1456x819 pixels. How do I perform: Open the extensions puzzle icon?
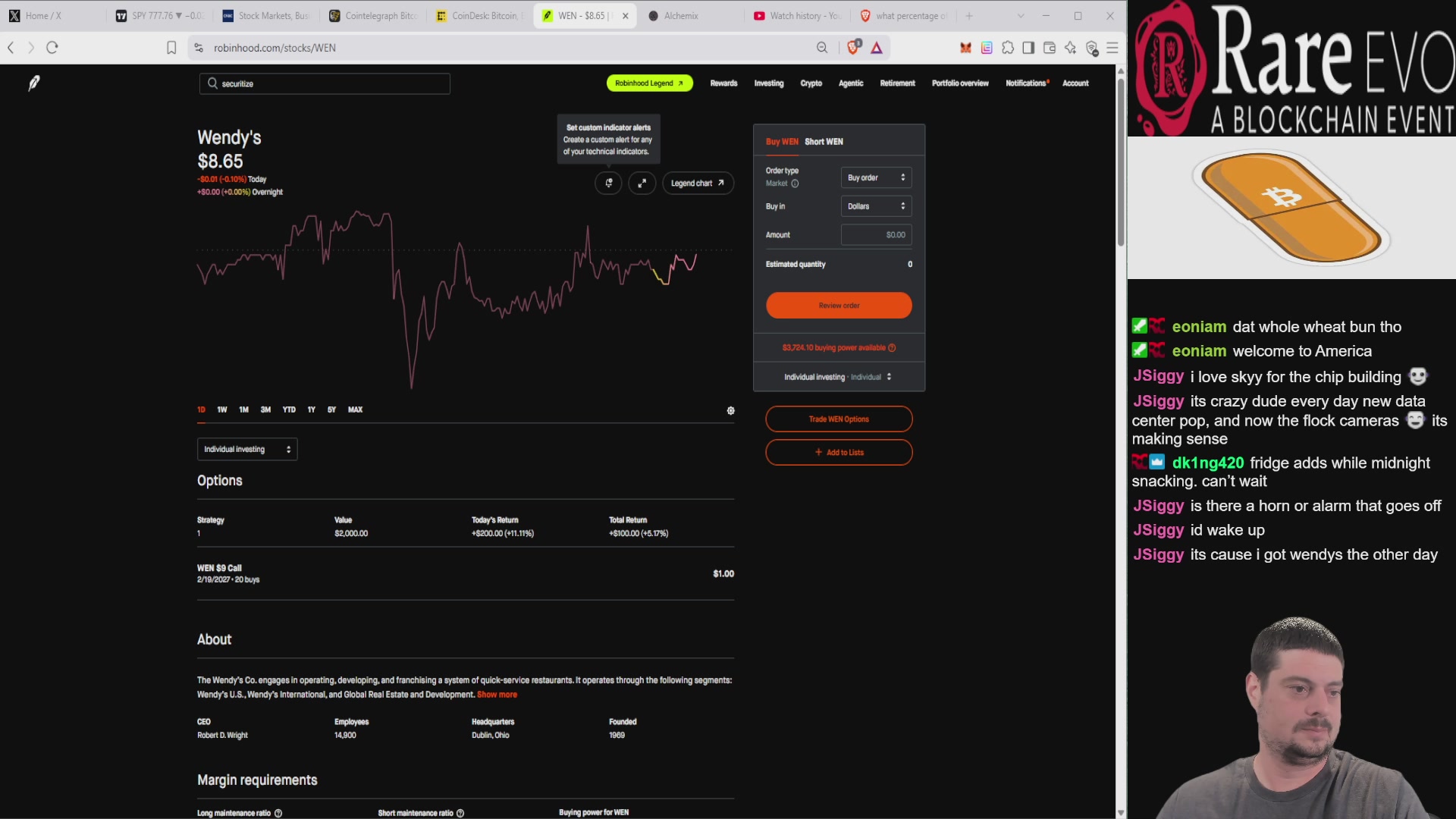point(1008,48)
